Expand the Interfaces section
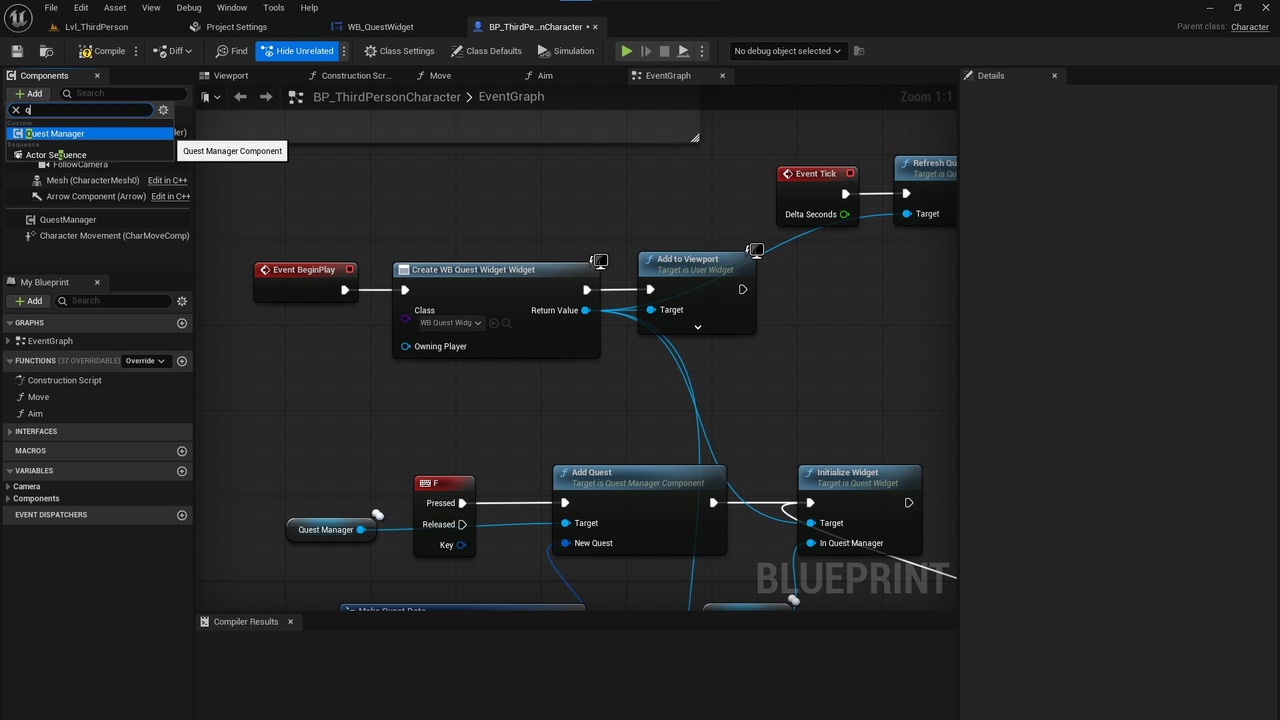 point(9,432)
